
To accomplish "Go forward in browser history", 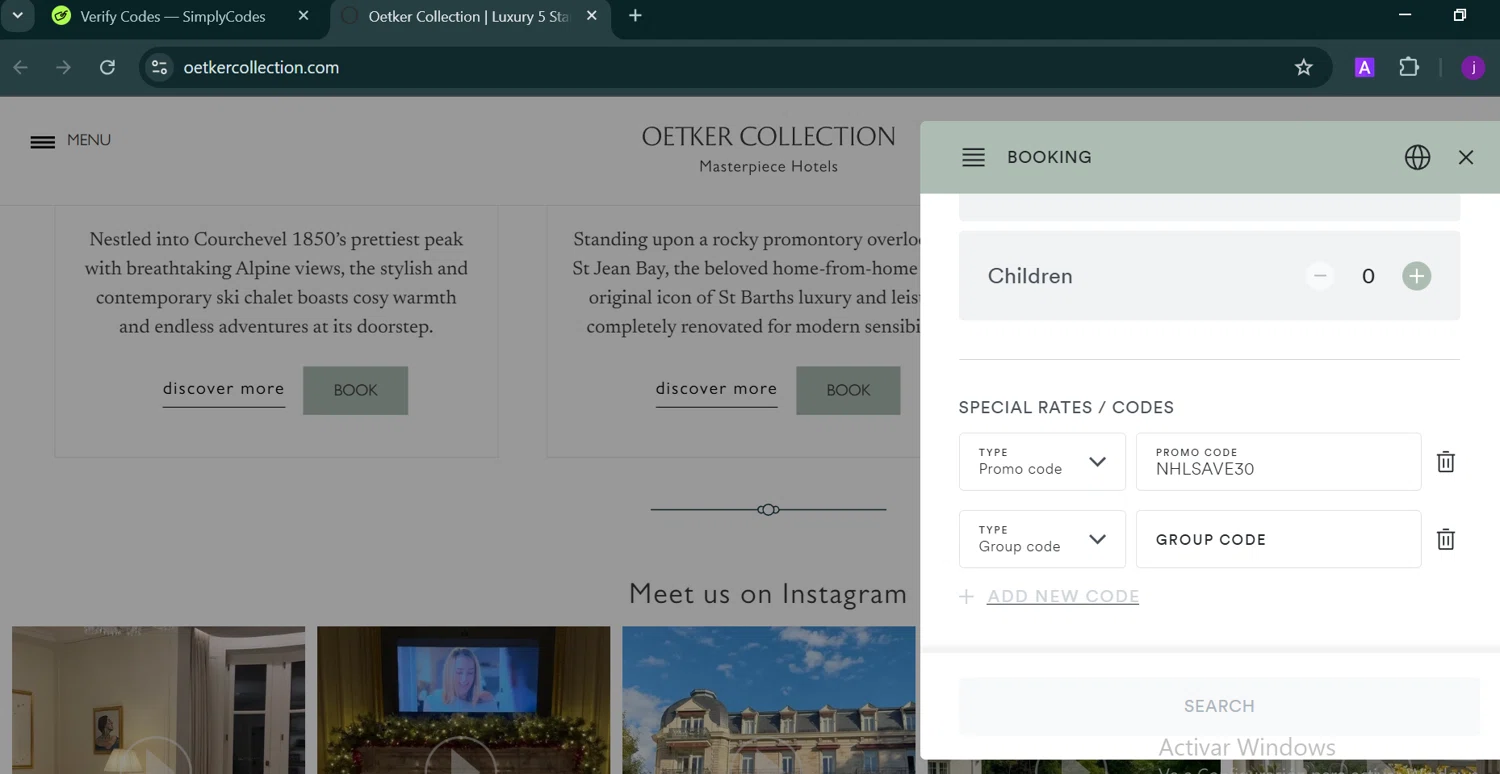I will (64, 67).
